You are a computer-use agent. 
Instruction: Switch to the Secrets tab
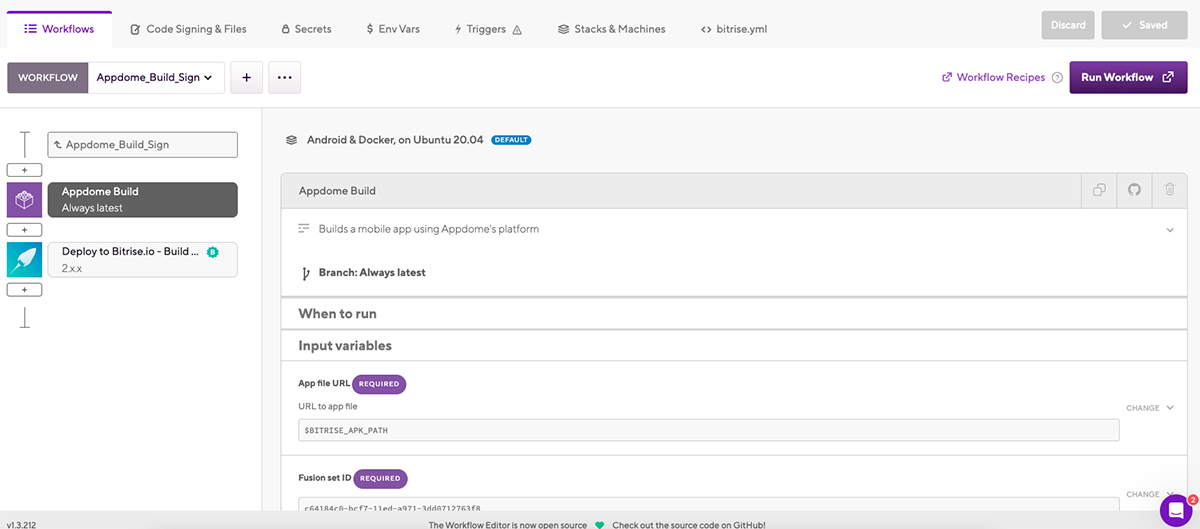tap(306, 29)
